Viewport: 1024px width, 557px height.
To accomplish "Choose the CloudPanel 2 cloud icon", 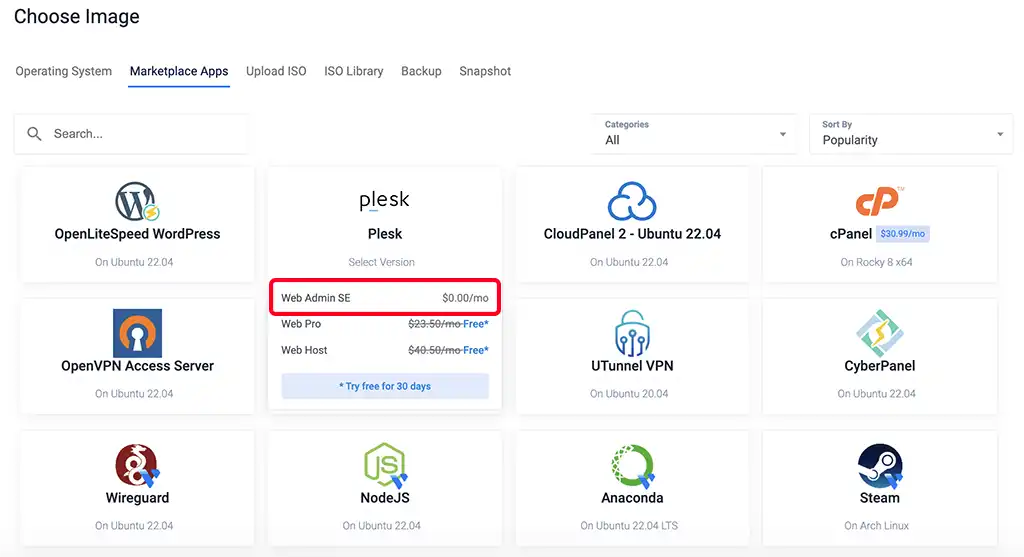I will [632, 201].
